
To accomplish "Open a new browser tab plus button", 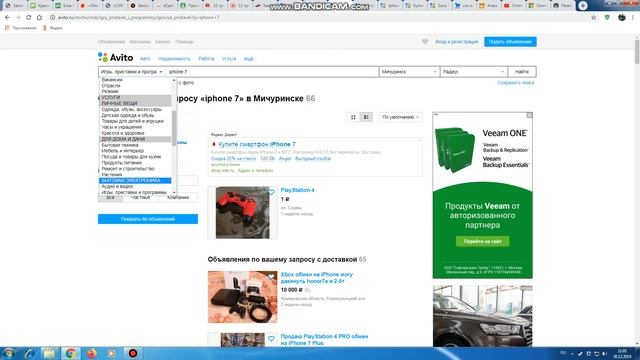I will (x=582, y=6).
